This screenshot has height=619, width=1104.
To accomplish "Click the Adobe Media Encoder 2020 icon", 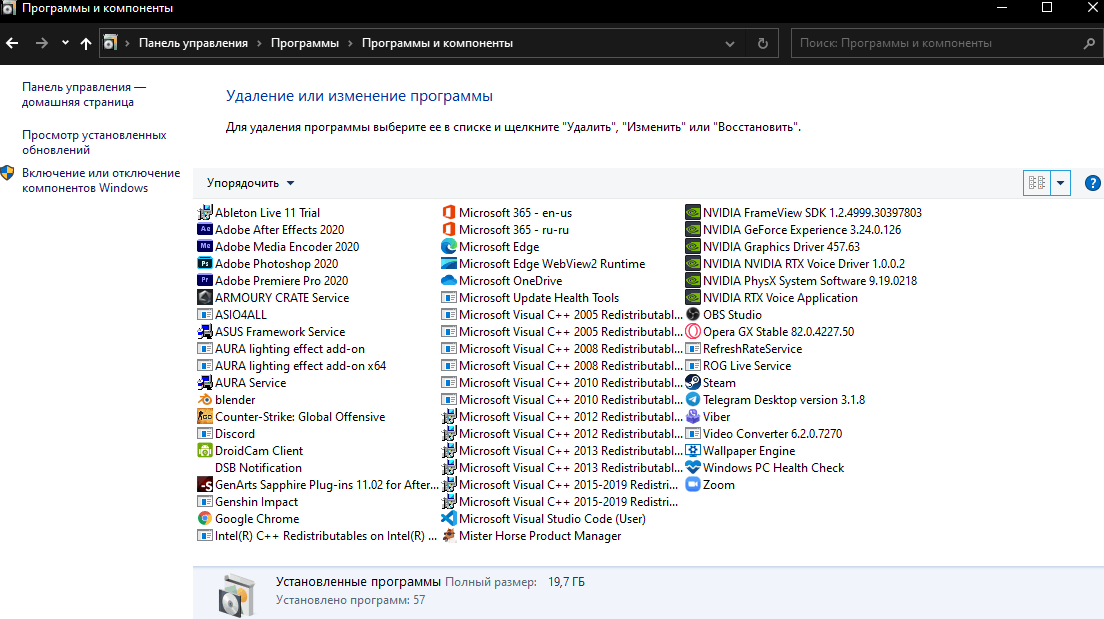I will click(204, 246).
